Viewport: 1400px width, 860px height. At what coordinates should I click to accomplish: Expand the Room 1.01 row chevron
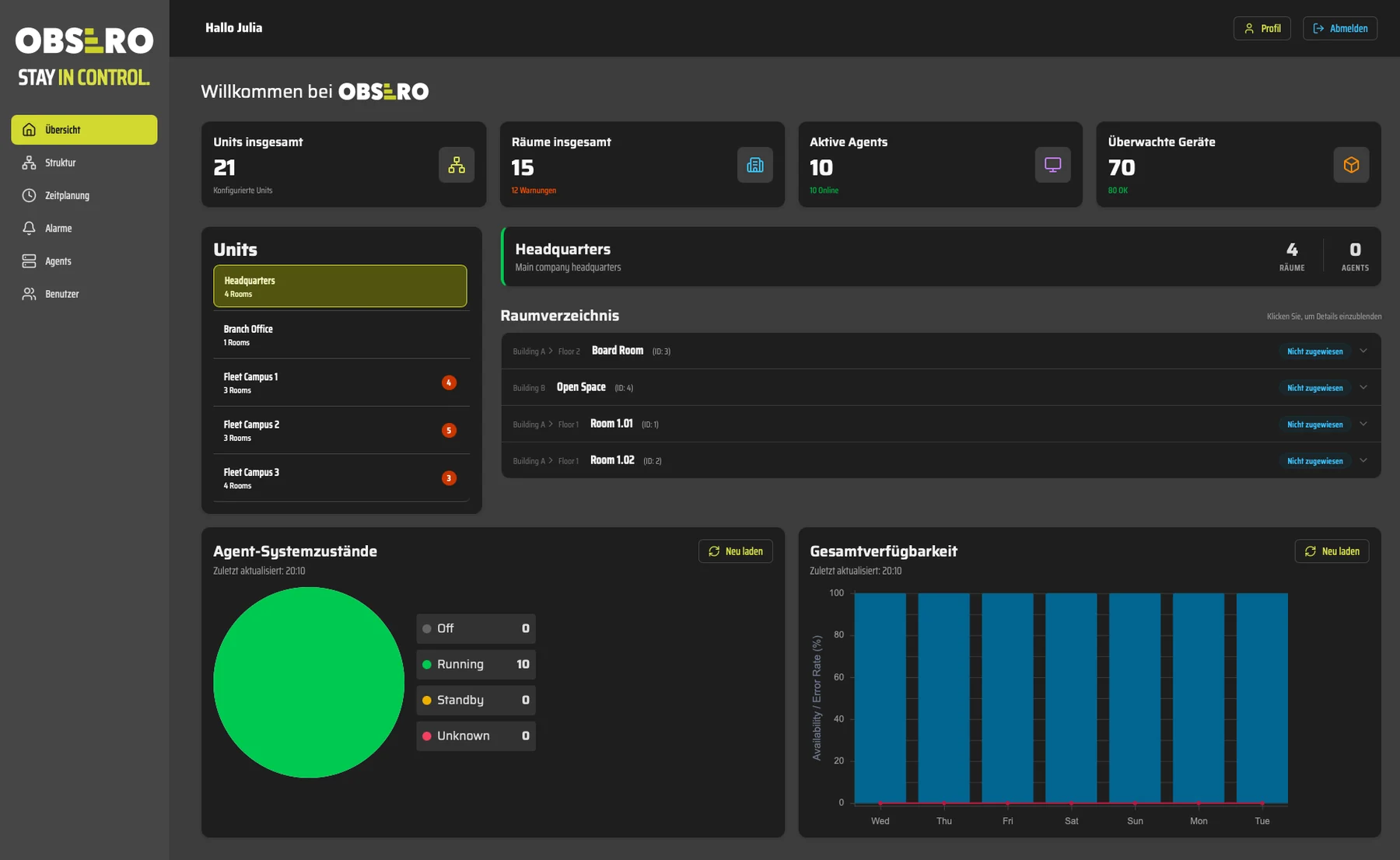(1363, 424)
